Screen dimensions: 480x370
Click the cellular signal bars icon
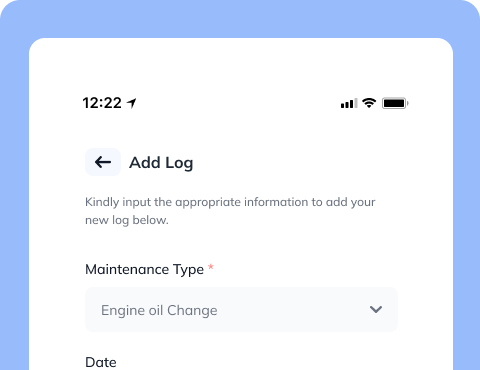(349, 103)
